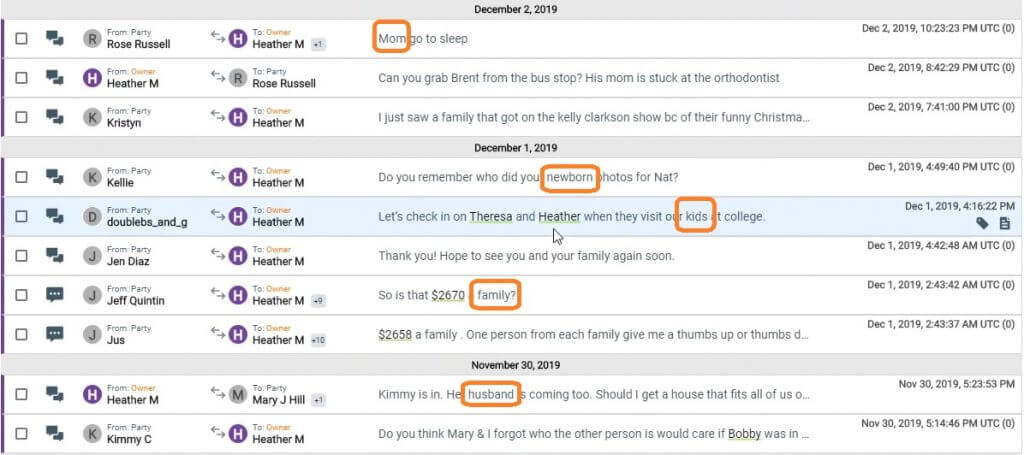Click the $2670 underlined amount
The height and width of the screenshot is (455, 1024).
[x=448, y=295]
